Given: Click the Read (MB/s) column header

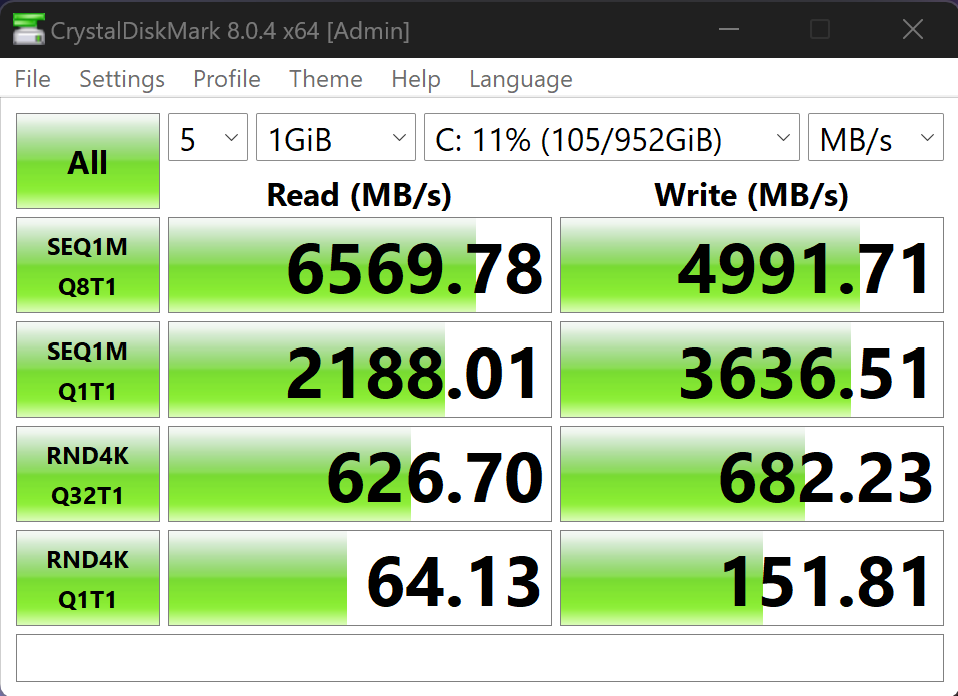Looking at the screenshot, I should [x=359, y=195].
